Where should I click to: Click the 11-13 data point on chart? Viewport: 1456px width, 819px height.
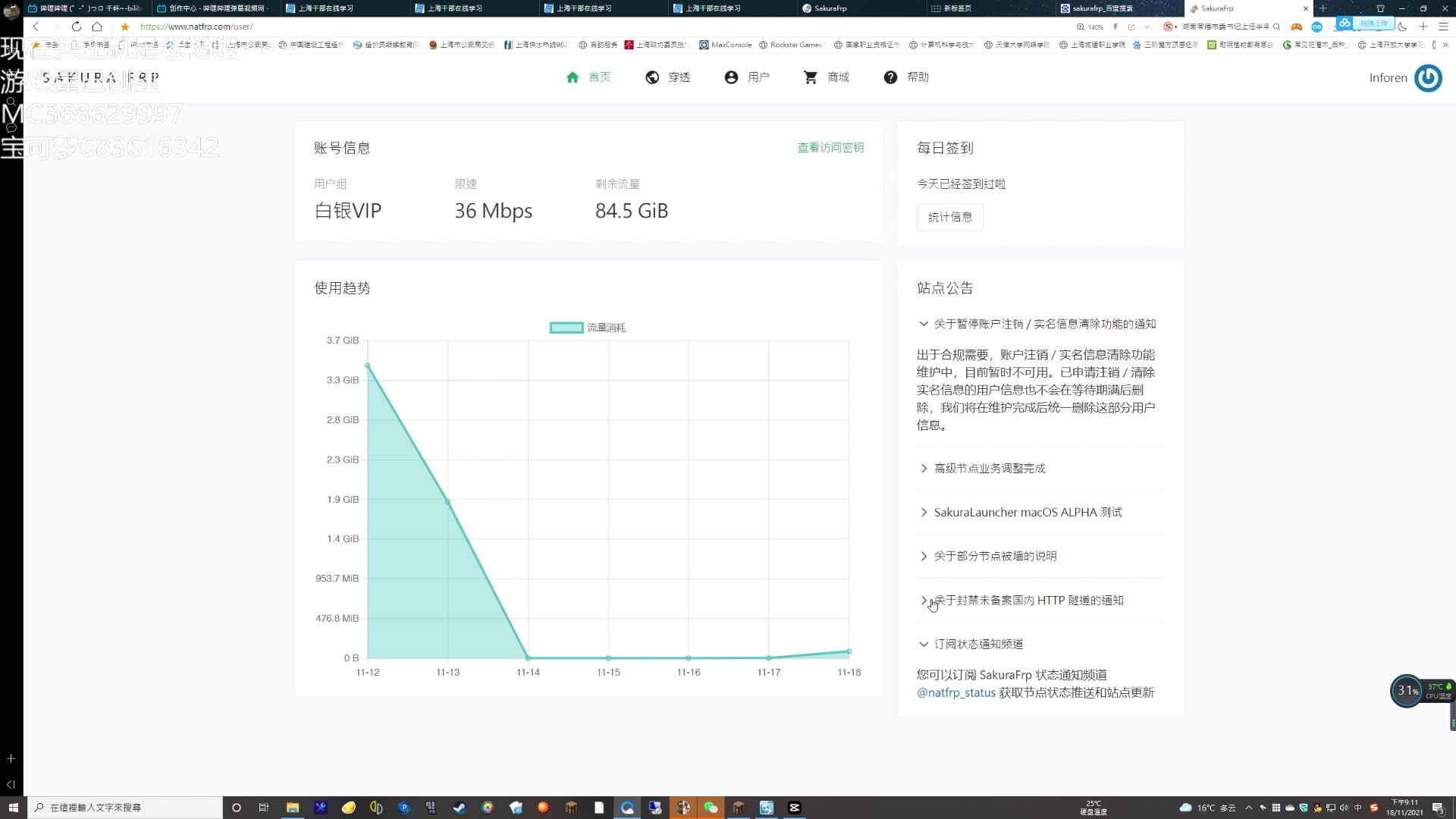(448, 502)
